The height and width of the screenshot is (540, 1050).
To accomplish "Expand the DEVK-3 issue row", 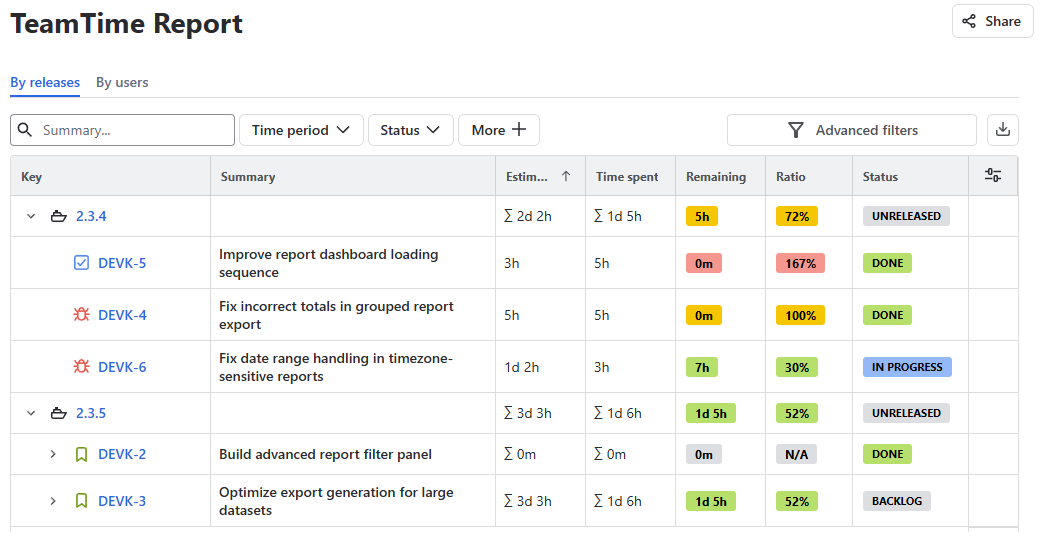I will coord(54,501).
